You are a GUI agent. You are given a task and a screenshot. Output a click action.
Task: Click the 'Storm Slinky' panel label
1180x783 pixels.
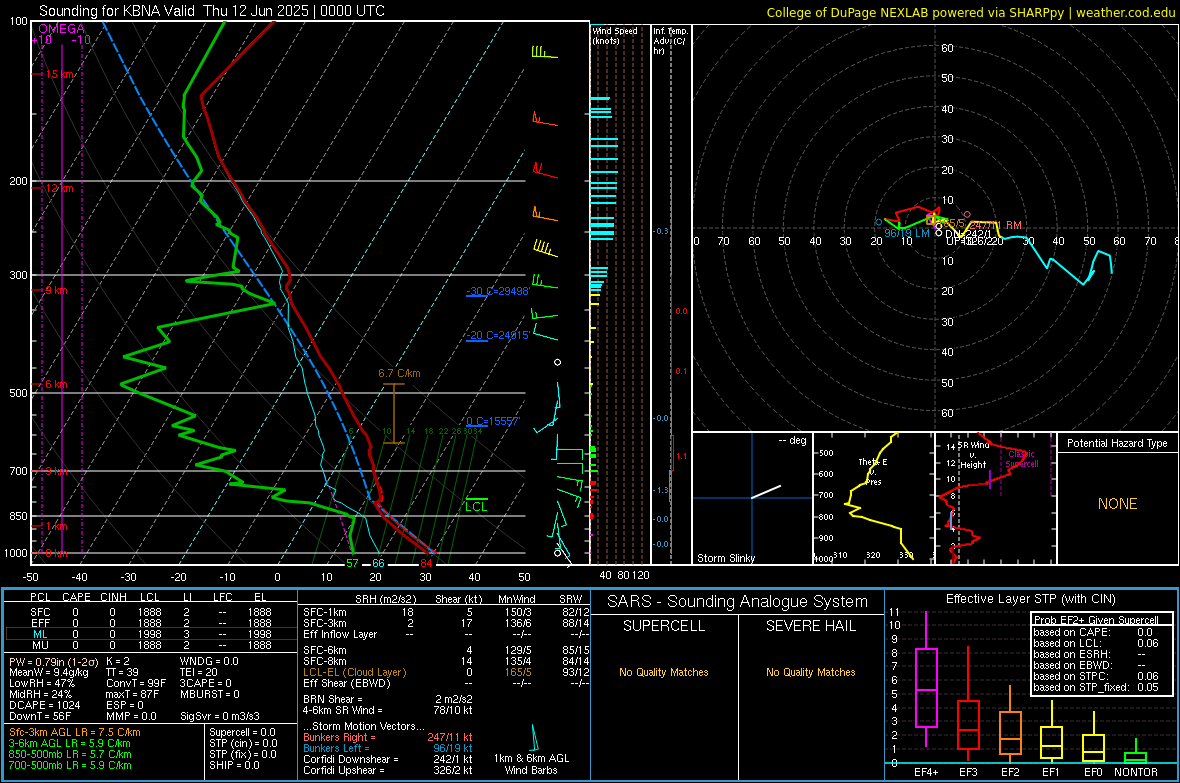[725, 558]
